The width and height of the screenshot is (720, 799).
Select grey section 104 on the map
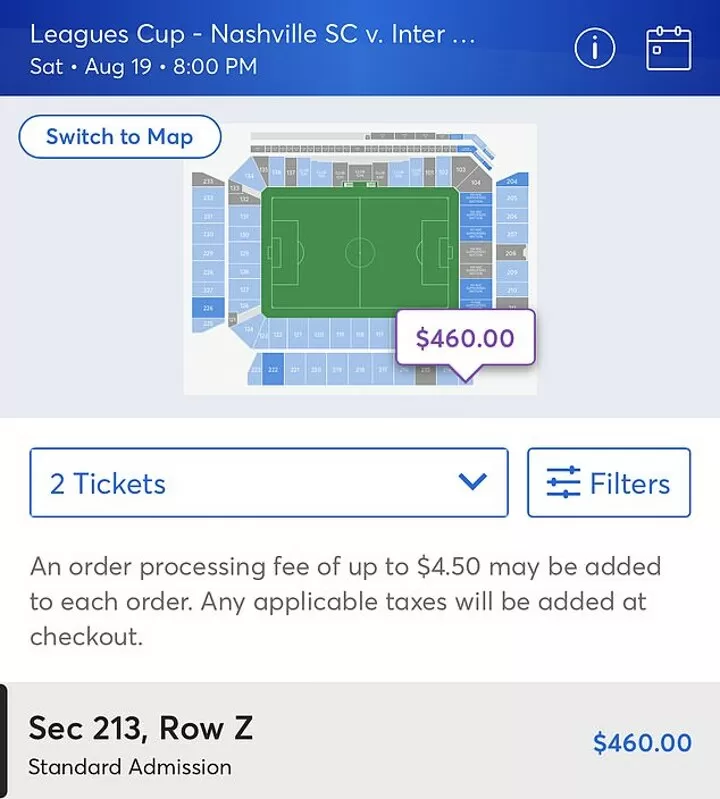pos(476,182)
